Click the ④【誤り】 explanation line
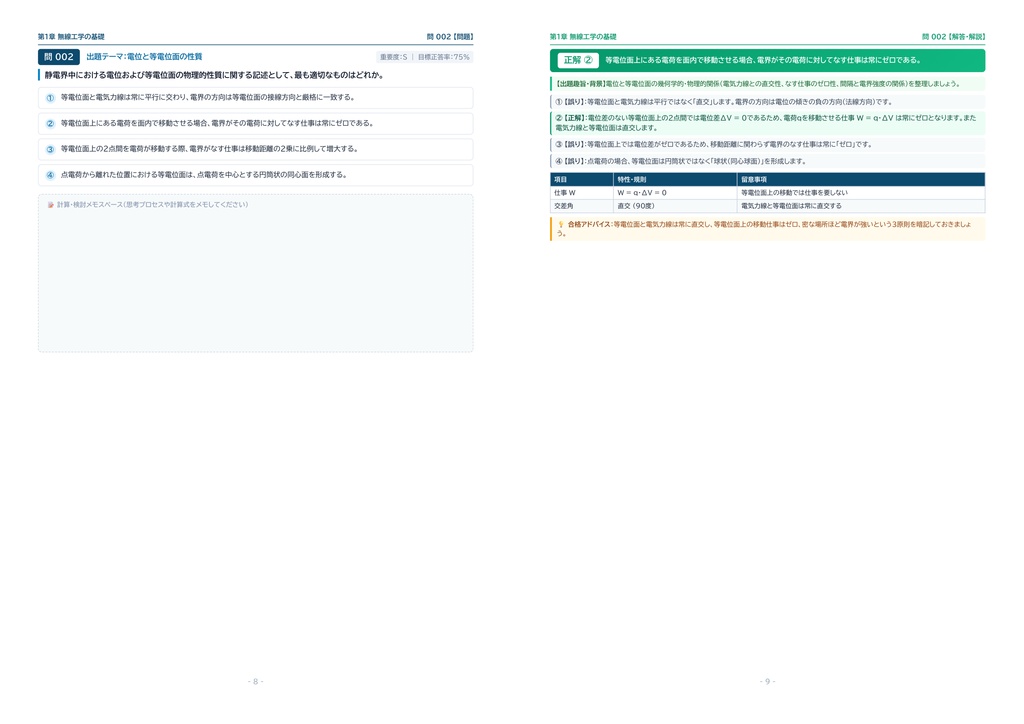The height and width of the screenshot is (724, 1024). click(x=767, y=161)
